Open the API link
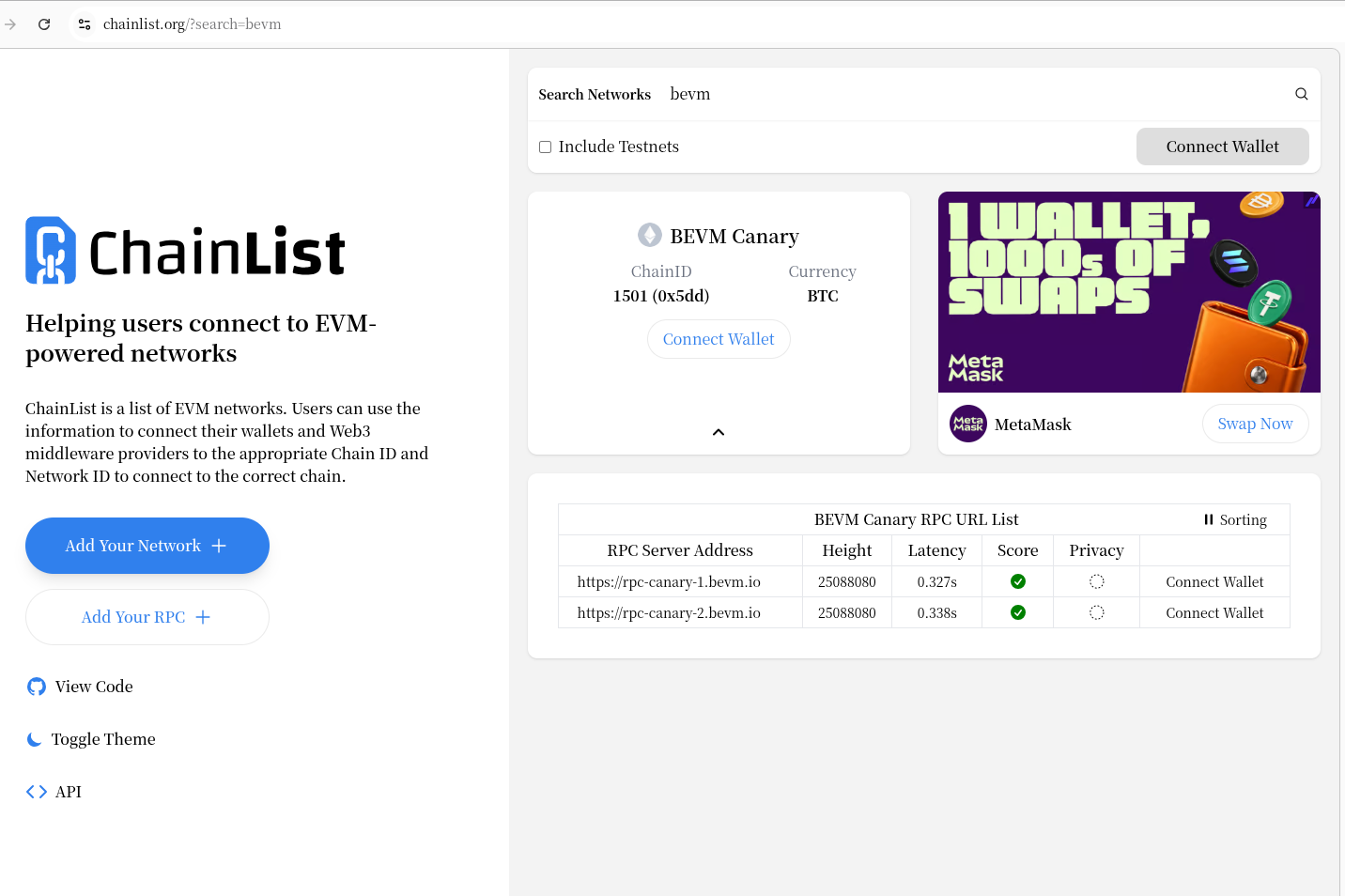 click(x=54, y=792)
